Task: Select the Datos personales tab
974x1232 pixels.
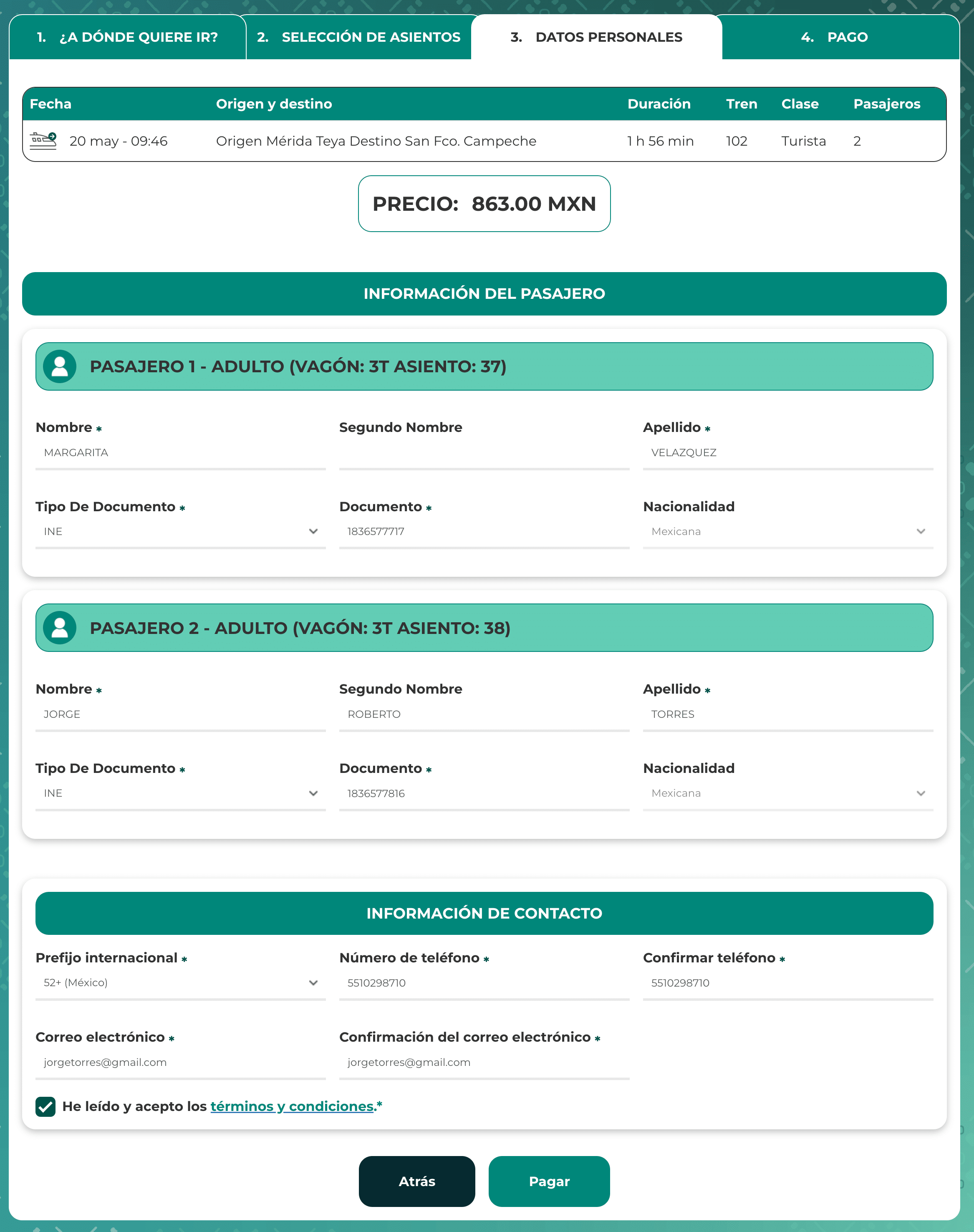Action: pyautogui.click(x=596, y=37)
